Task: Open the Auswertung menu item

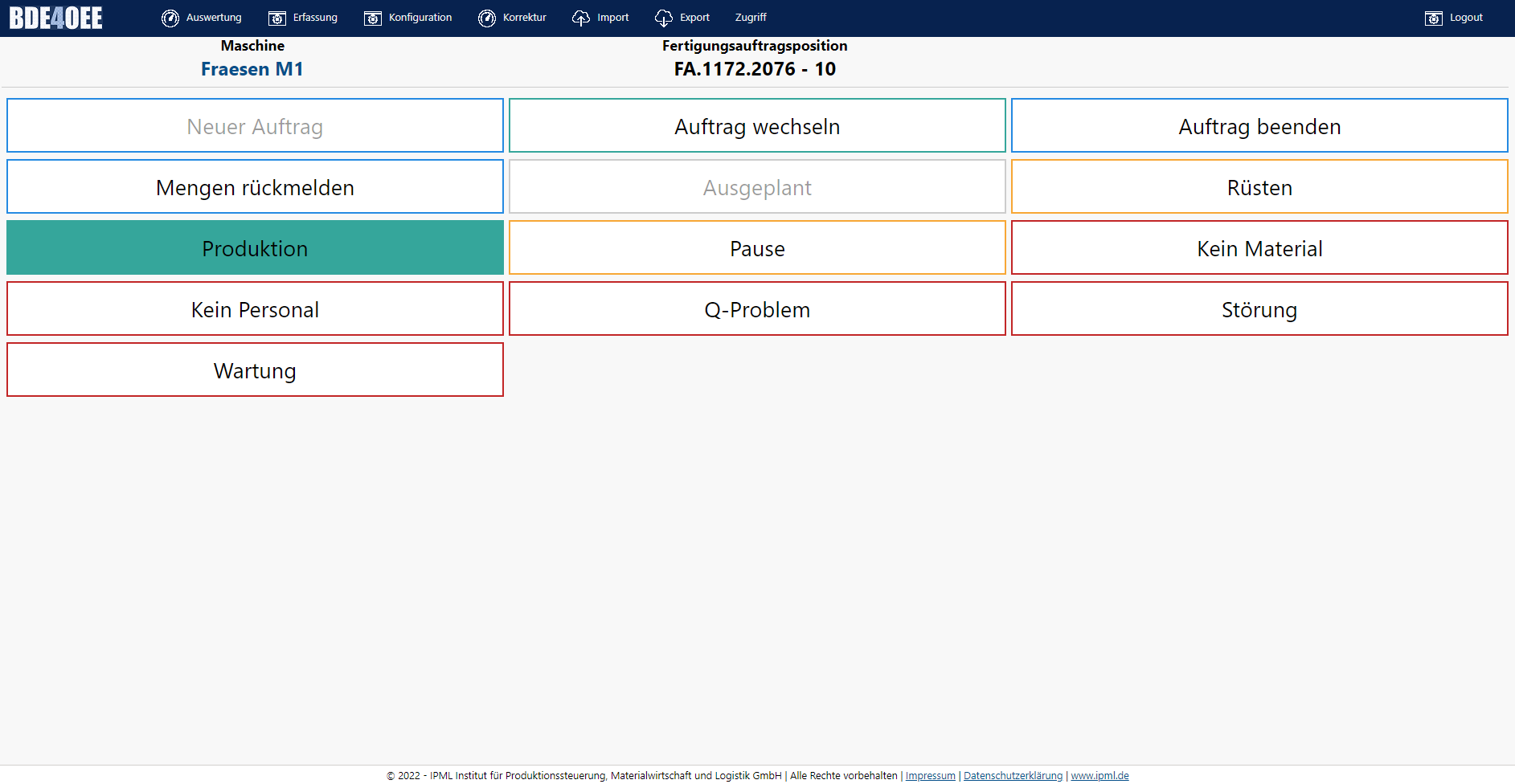Action: tap(214, 18)
